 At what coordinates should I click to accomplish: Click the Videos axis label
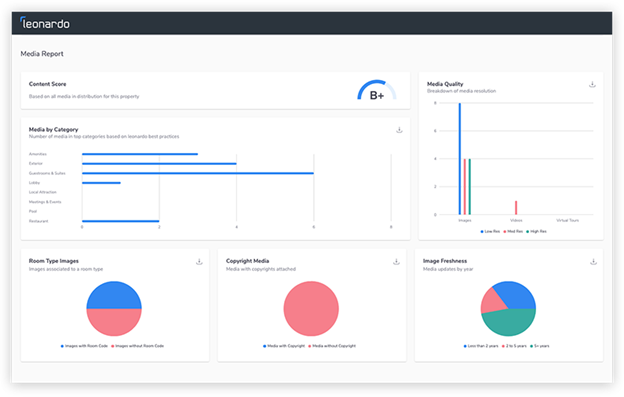click(516, 220)
